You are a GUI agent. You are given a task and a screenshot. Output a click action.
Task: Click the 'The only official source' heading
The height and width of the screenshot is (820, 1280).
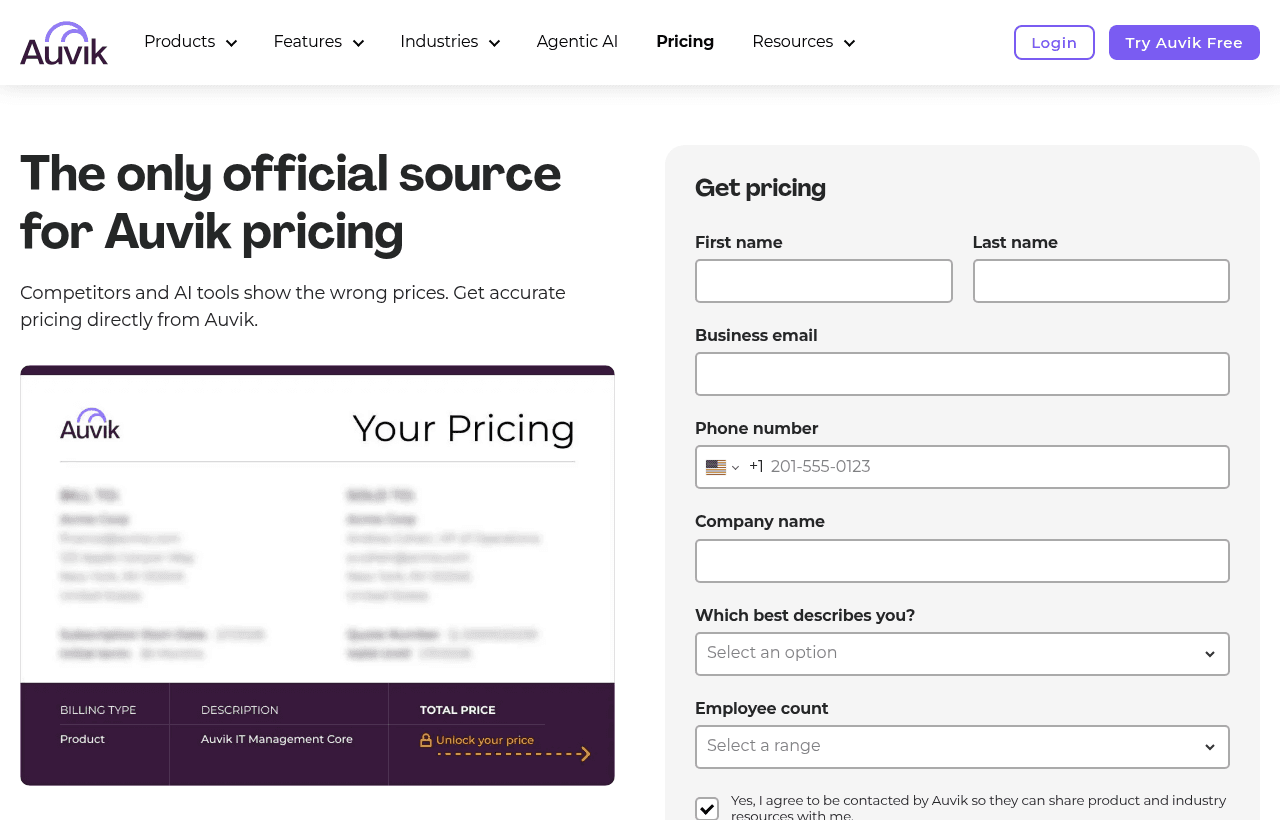[291, 204]
